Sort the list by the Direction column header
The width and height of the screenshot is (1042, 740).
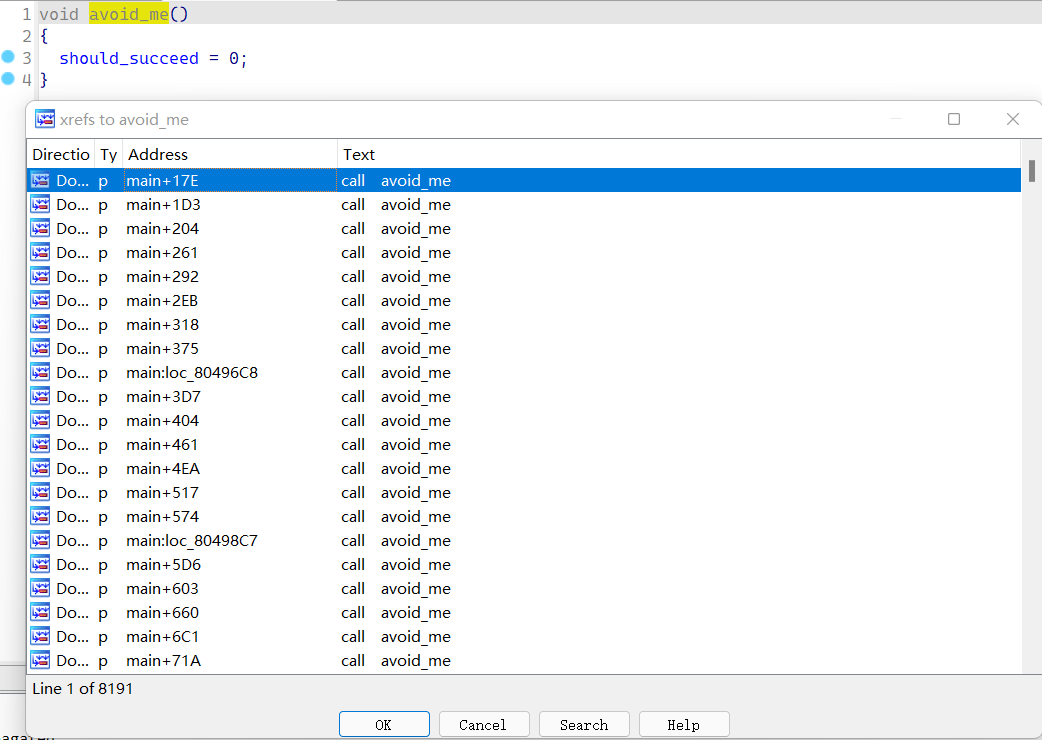point(60,154)
